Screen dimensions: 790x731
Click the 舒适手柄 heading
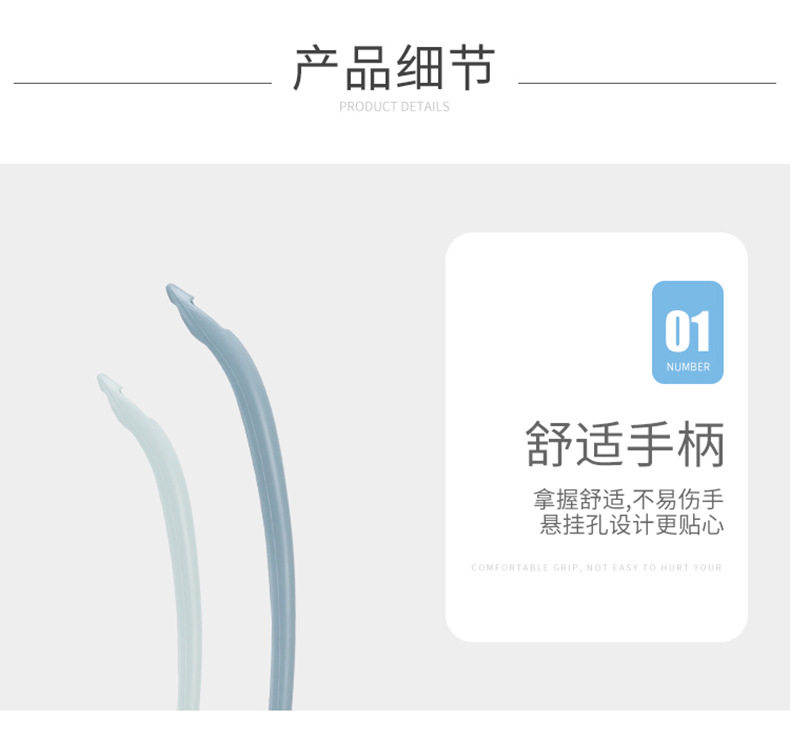(625, 444)
